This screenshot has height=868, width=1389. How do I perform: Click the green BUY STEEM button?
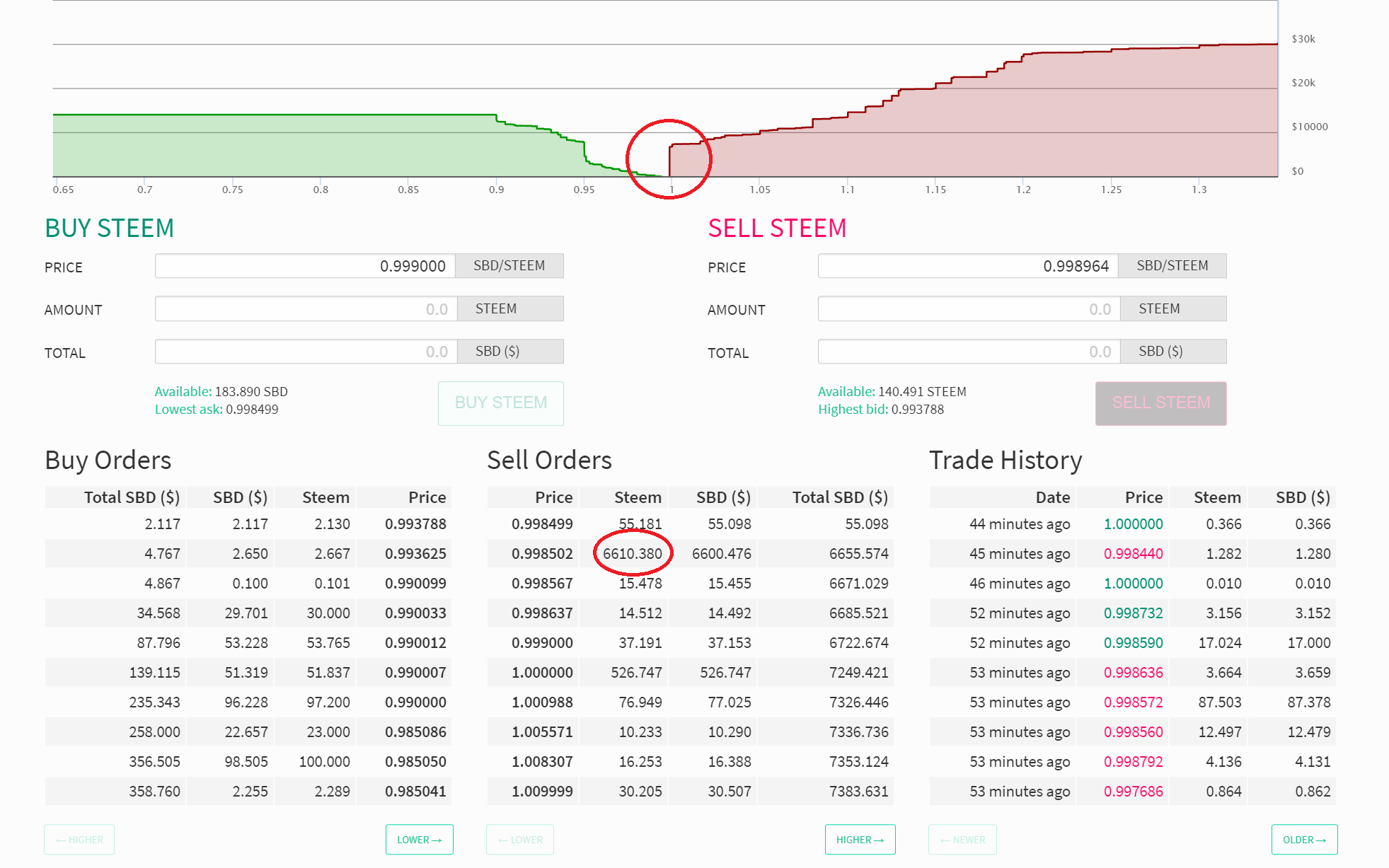(x=501, y=403)
